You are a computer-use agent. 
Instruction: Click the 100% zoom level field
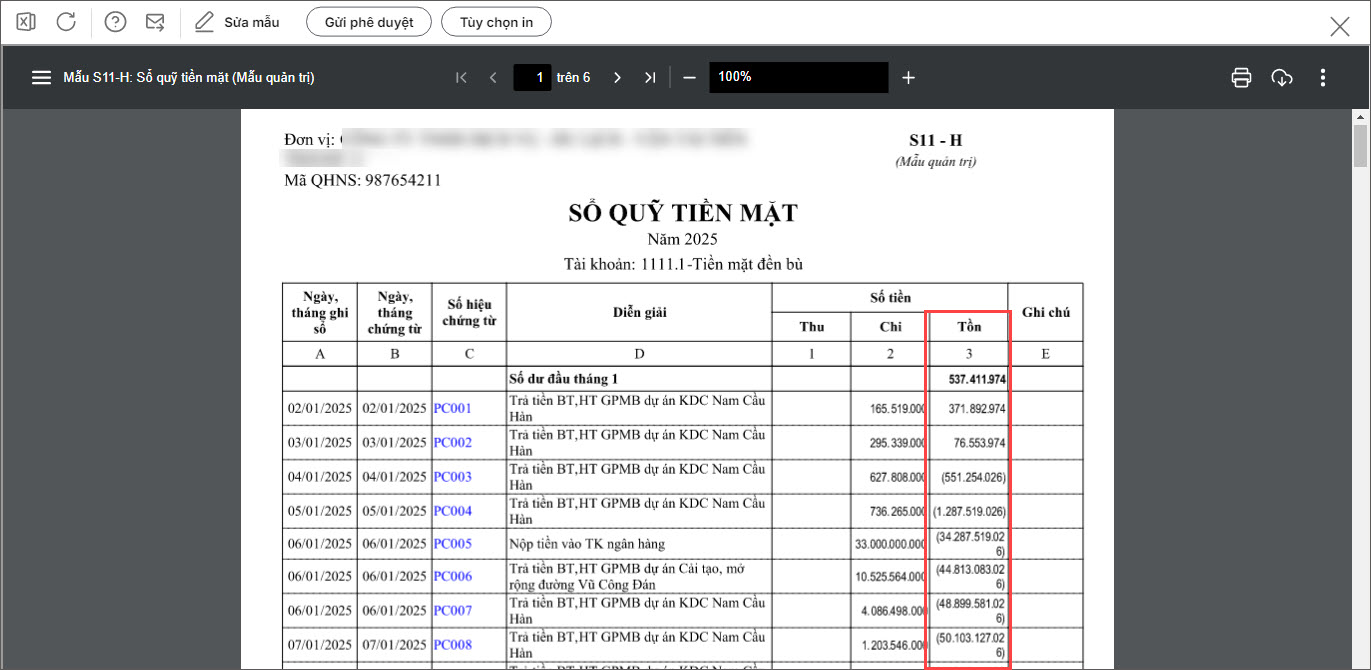[x=798, y=77]
